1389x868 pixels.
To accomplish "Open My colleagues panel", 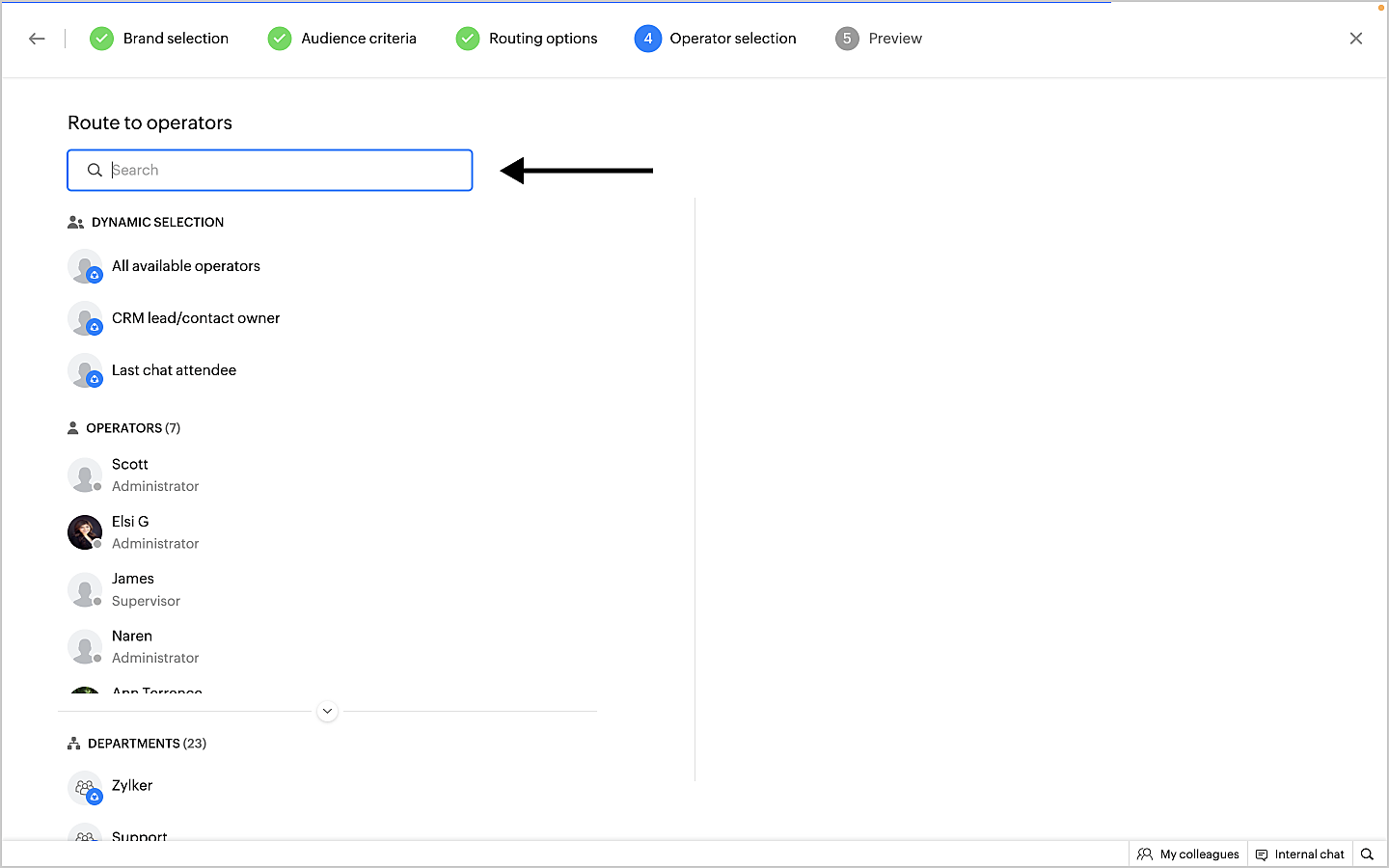I will point(1188,854).
